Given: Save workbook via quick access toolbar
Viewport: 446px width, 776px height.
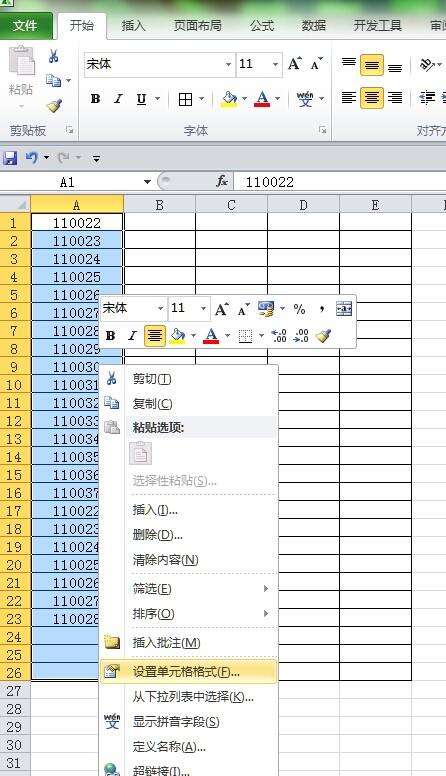Looking at the screenshot, I should click(10, 158).
